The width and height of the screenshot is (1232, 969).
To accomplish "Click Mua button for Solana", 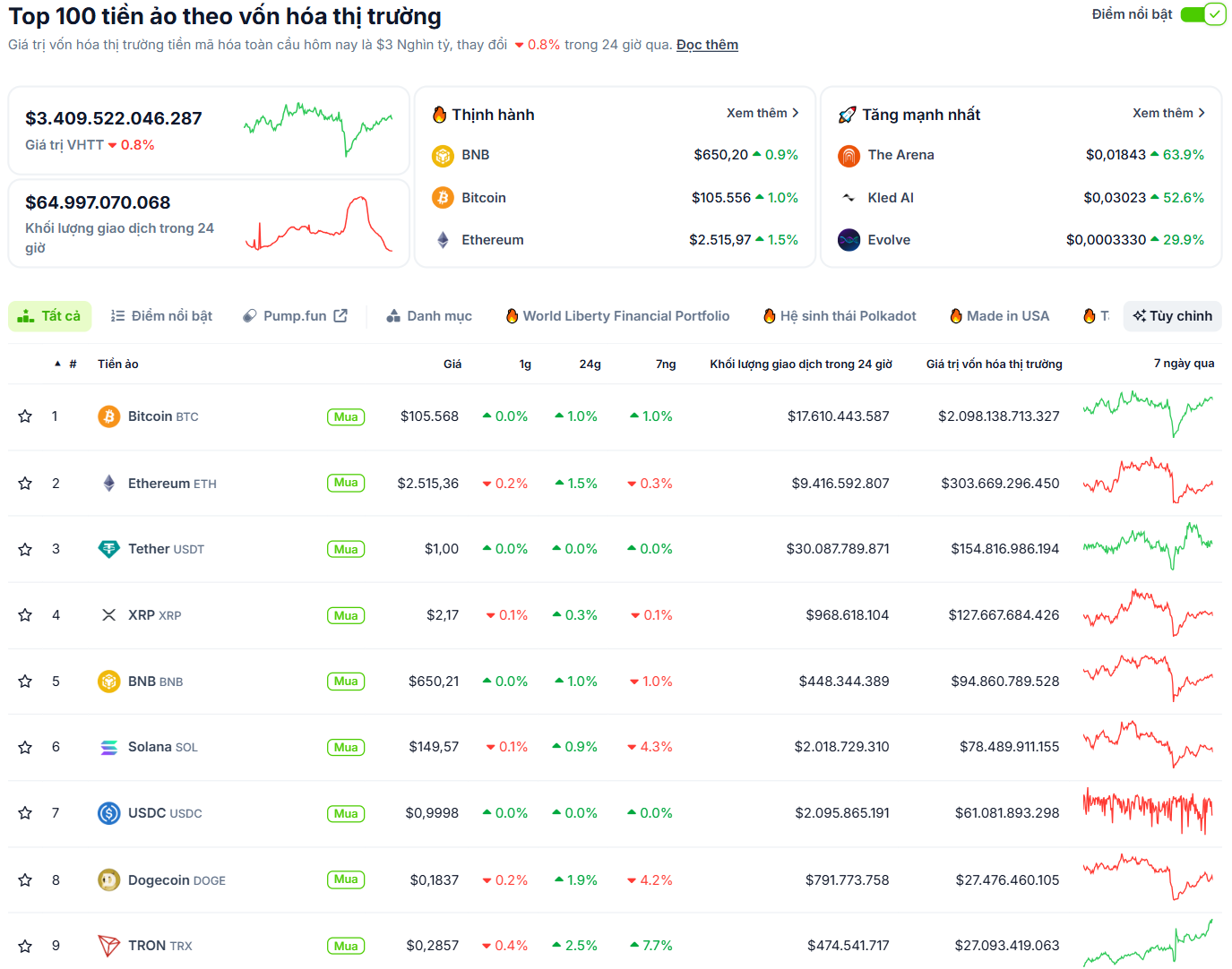I will (346, 747).
